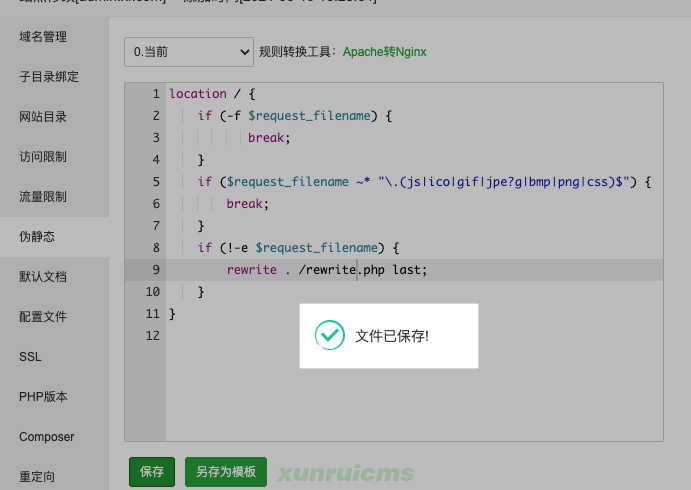Expand the 0.当前 rewrite template dropdown
Image resolution: width=691 pixels, height=490 pixels.
click(x=189, y=52)
